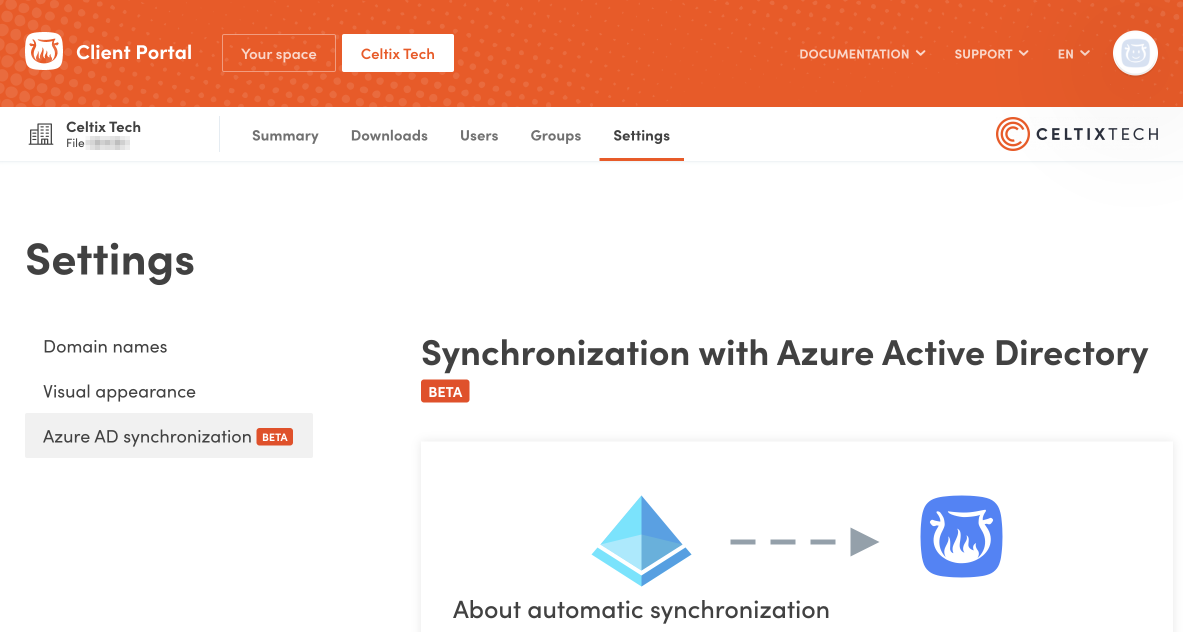Image resolution: width=1183 pixels, height=632 pixels.
Task: Click the Client Portal cauldron logo
Action: pyautogui.click(x=43, y=52)
